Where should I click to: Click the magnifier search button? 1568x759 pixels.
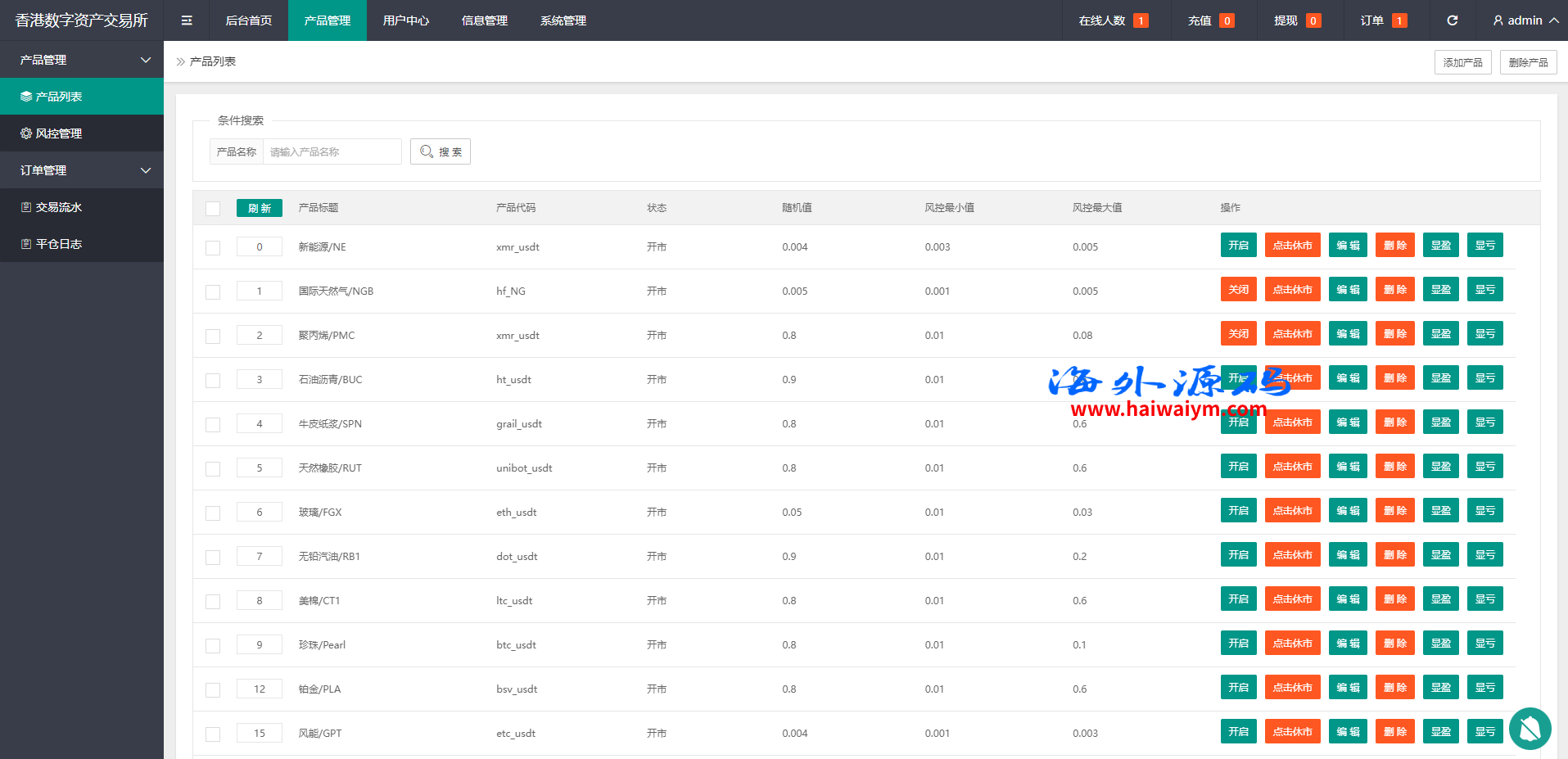(441, 151)
